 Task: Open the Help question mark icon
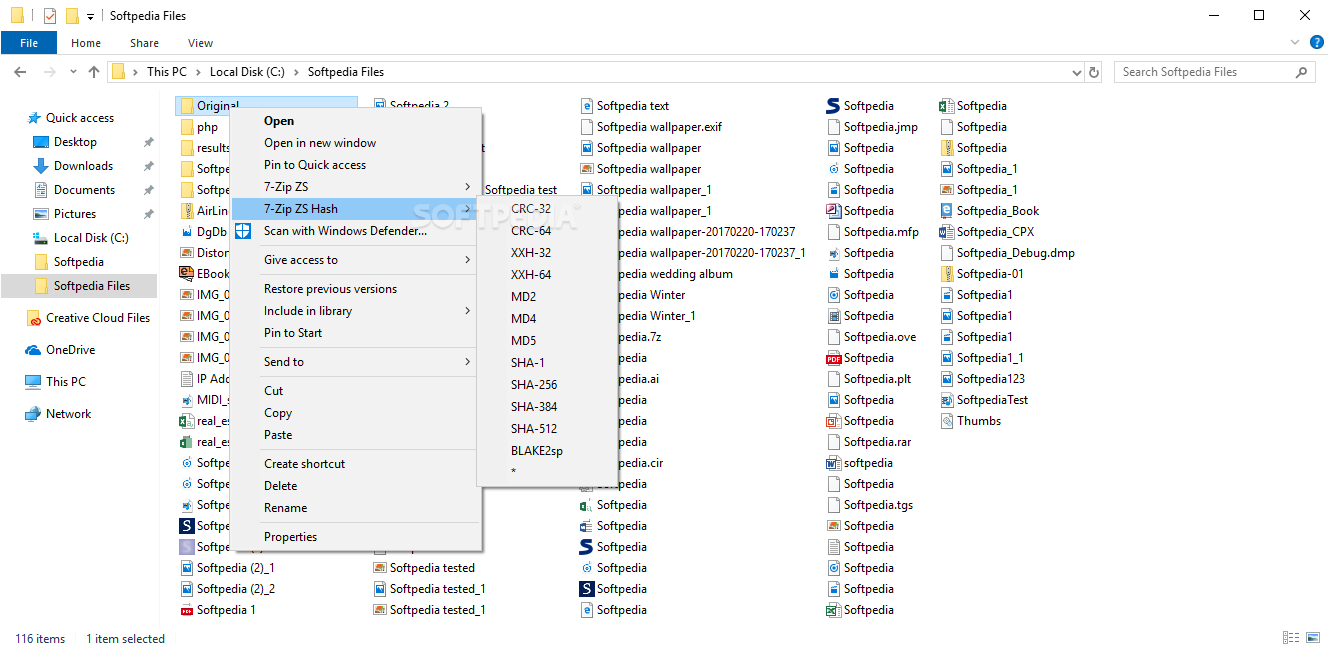pos(1317,43)
